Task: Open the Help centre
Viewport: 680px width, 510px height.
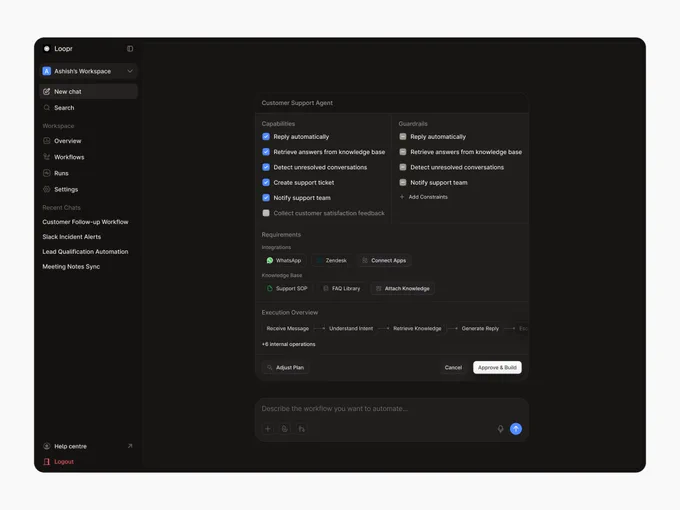Action: coord(65,446)
